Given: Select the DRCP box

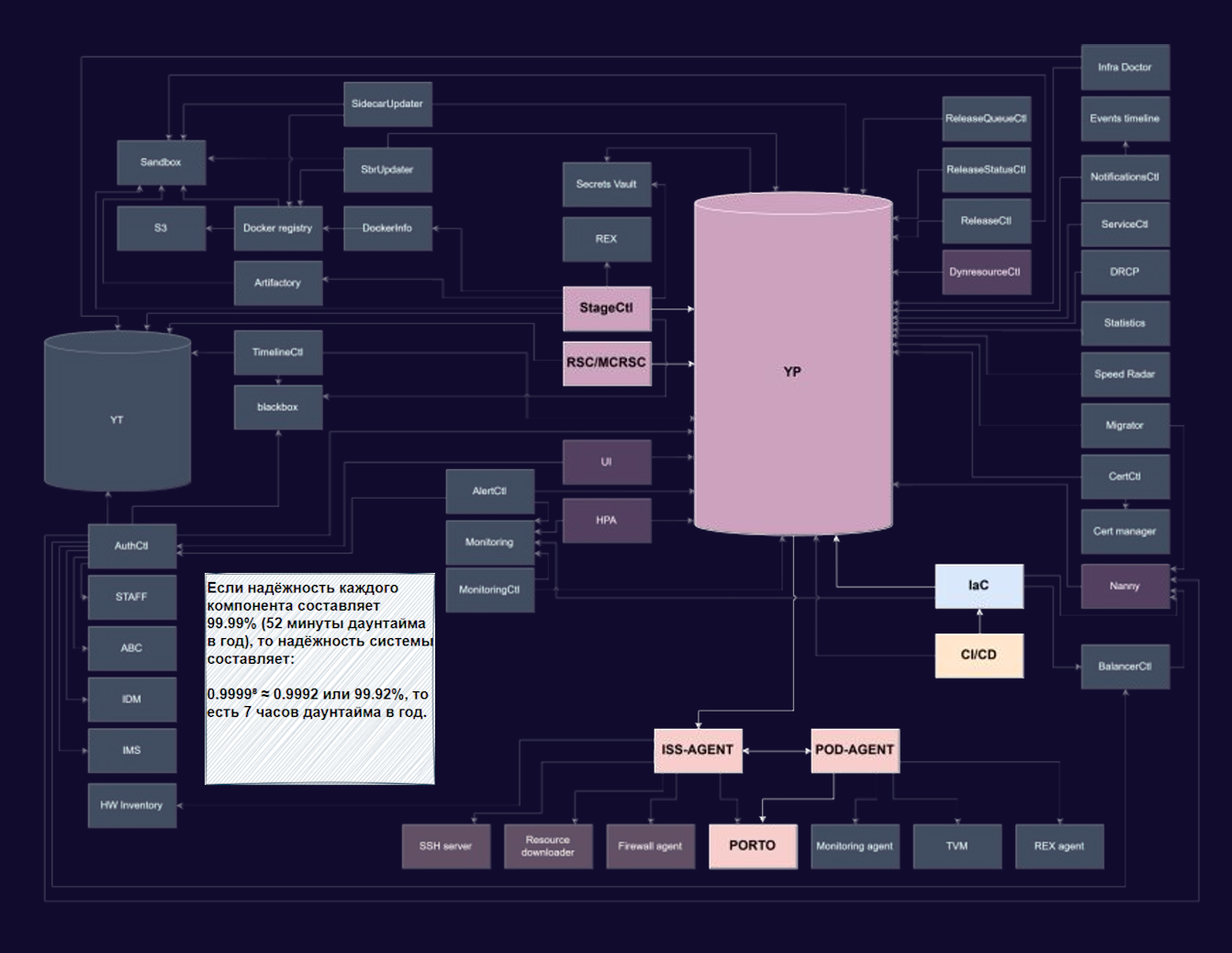Looking at the screenshot, I should point(1125,272).
